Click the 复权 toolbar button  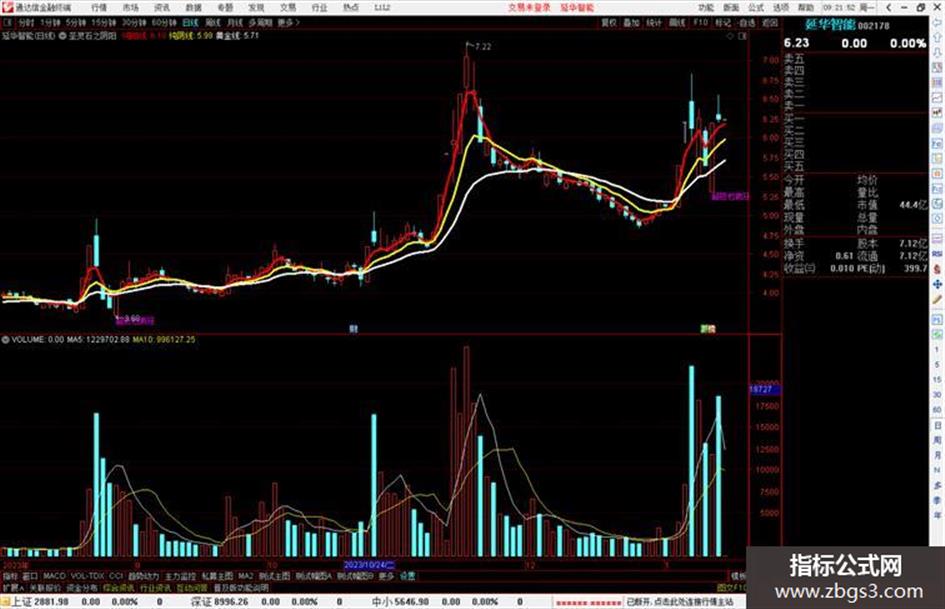609,23
